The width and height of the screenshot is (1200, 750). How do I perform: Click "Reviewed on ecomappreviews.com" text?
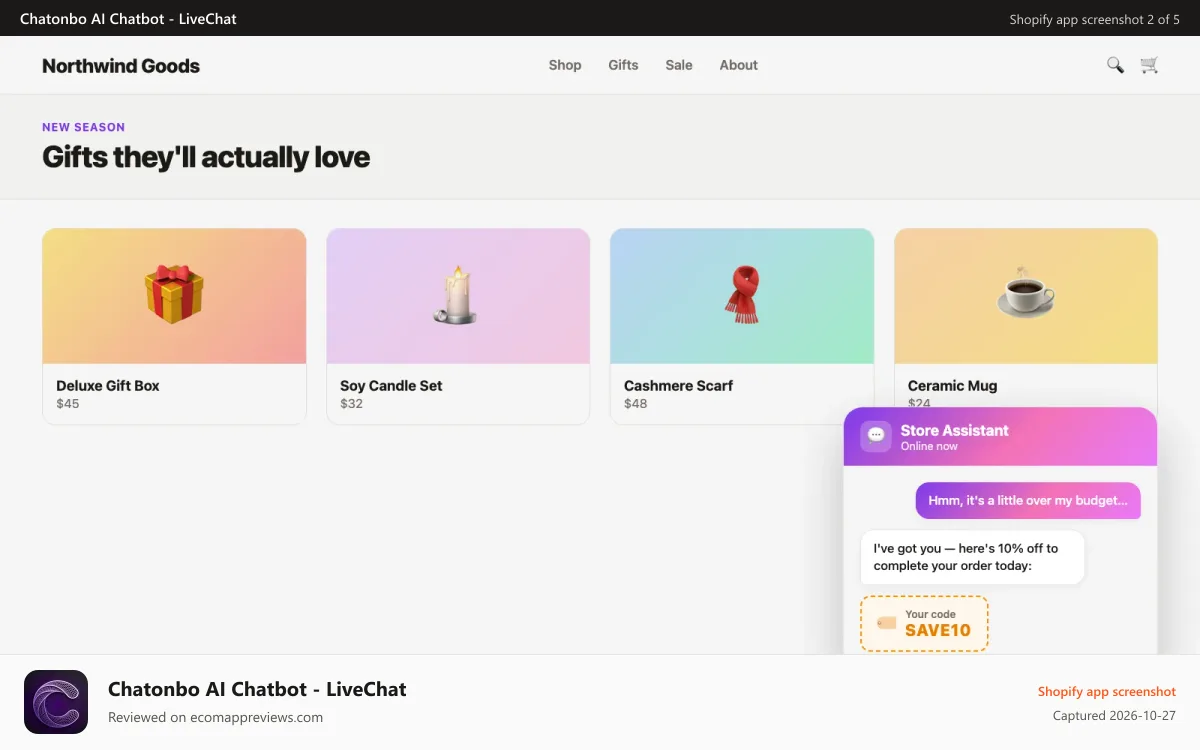coord(215,717)
